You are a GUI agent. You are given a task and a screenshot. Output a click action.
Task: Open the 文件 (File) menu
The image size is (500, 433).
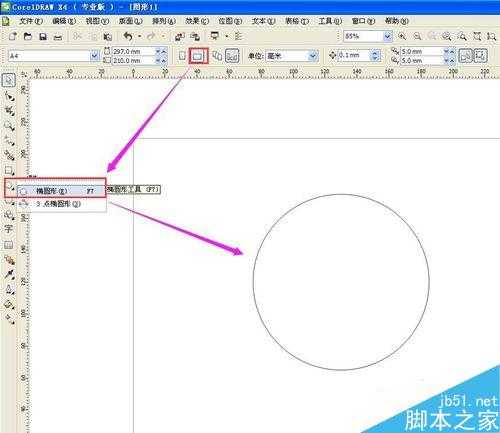pyautogui.click(x=31, y=21)
